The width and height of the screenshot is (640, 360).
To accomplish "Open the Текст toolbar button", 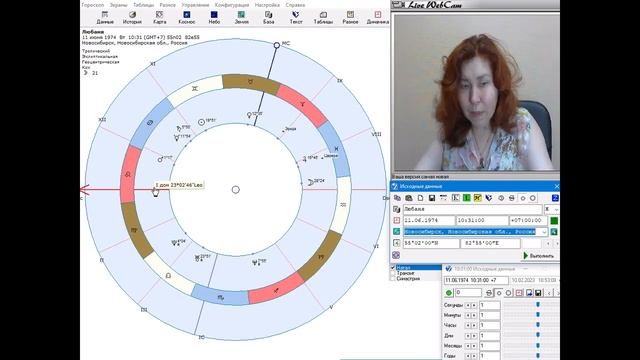I will coord(296,18).
